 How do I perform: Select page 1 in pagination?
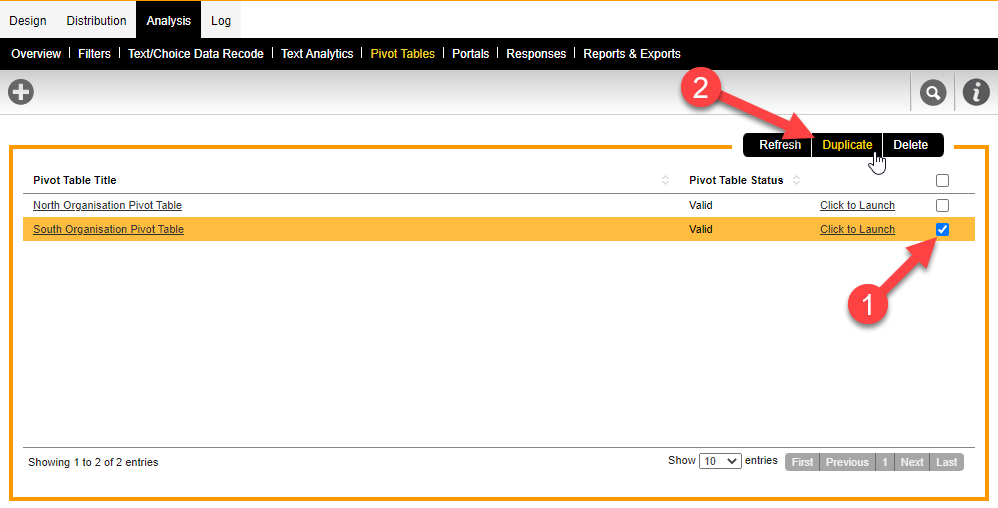(885, 462)
